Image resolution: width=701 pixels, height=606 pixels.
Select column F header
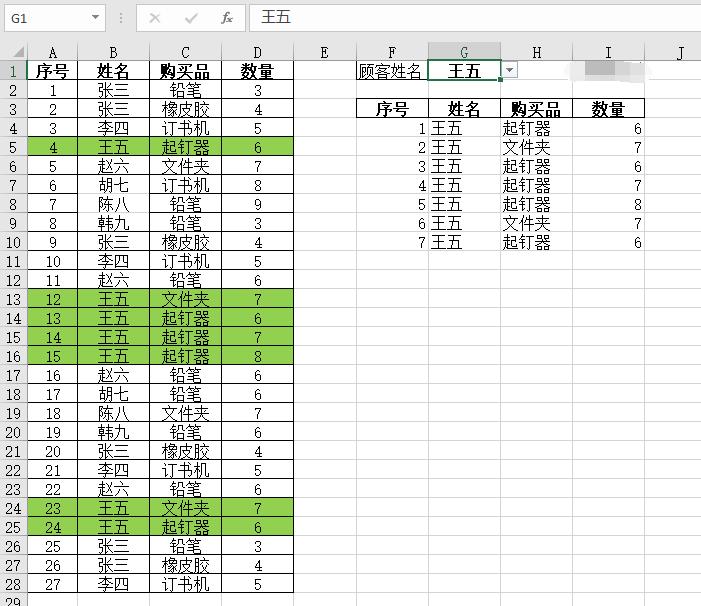(x=392, y=52)
